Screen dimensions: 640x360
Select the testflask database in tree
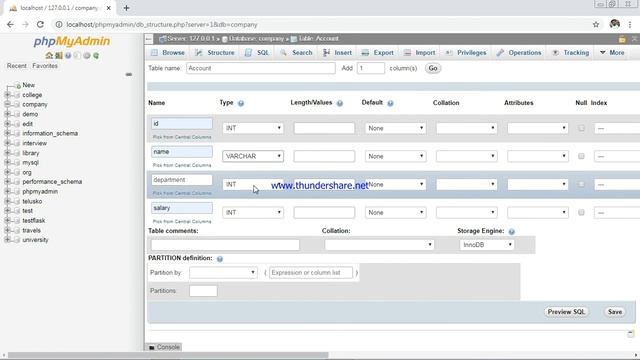(x=34, y=221)
